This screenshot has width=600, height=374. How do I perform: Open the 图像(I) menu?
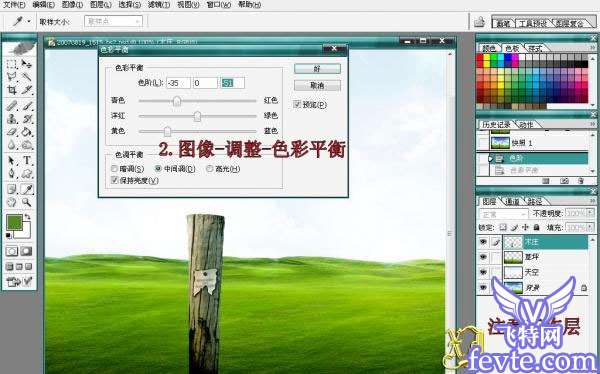tap(72, 5)
